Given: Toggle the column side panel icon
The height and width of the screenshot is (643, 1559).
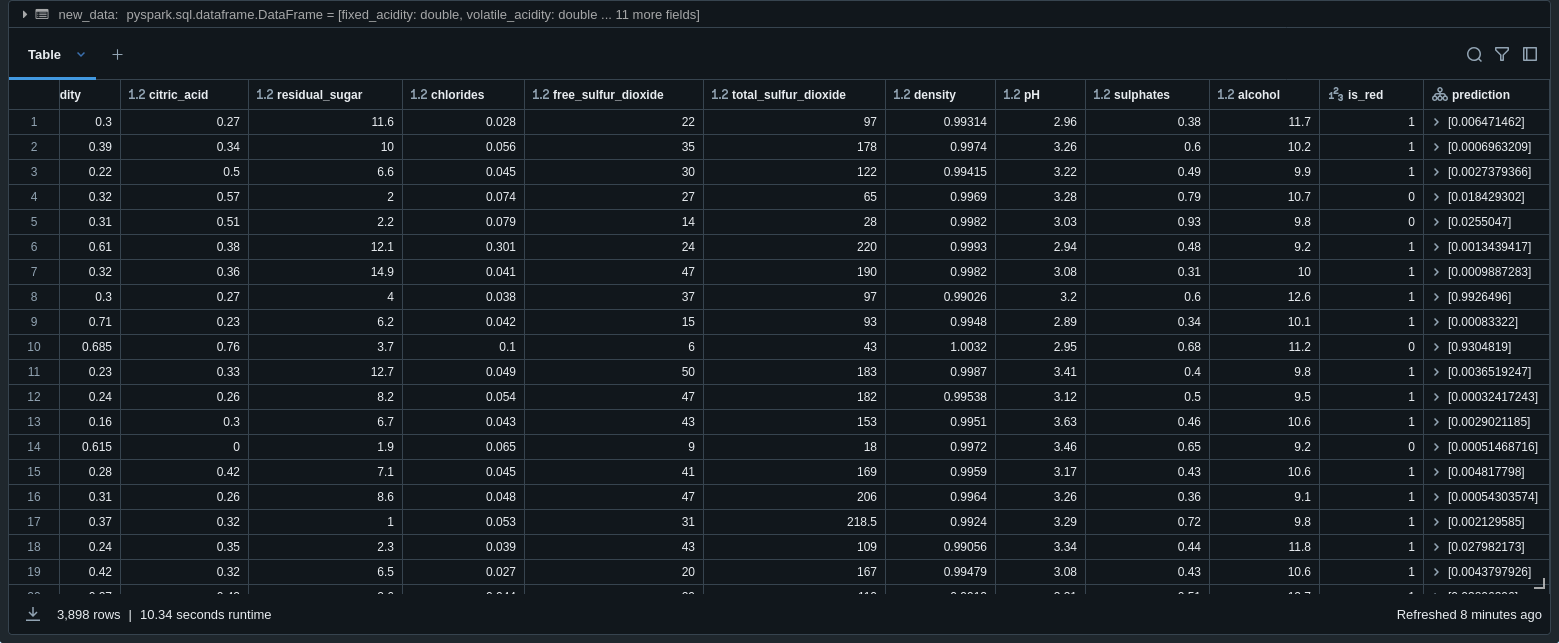Looking at the screenshot, I should (1529, 55).
